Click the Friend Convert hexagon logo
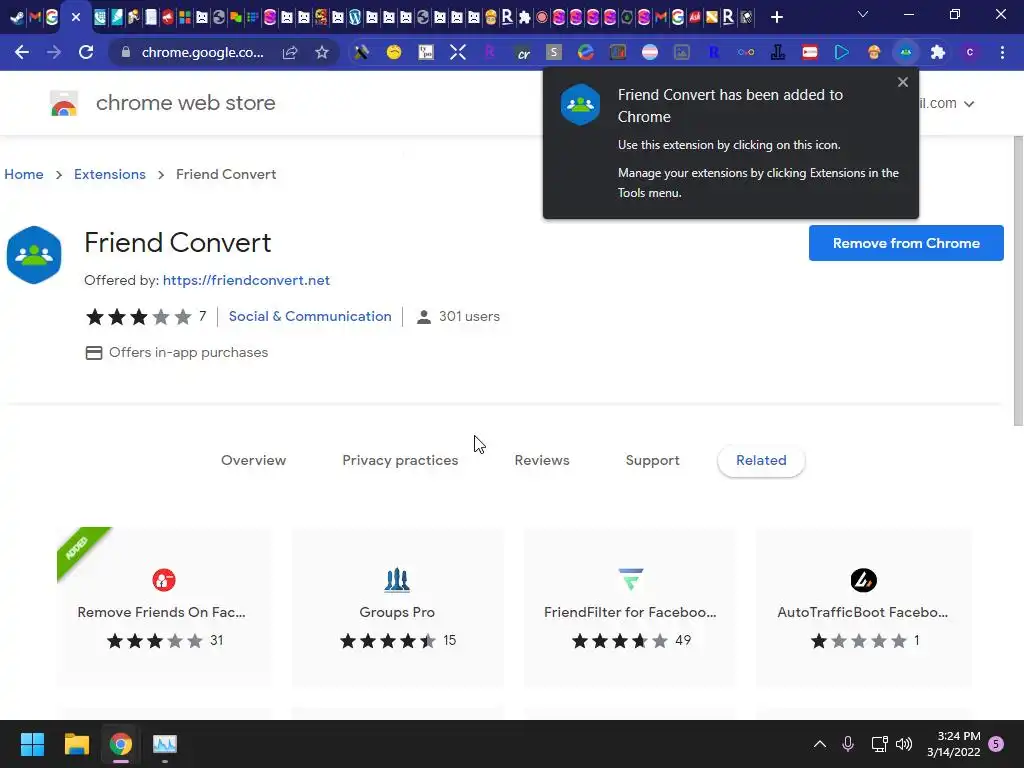 pyautogui.click(x=34, y=255)
